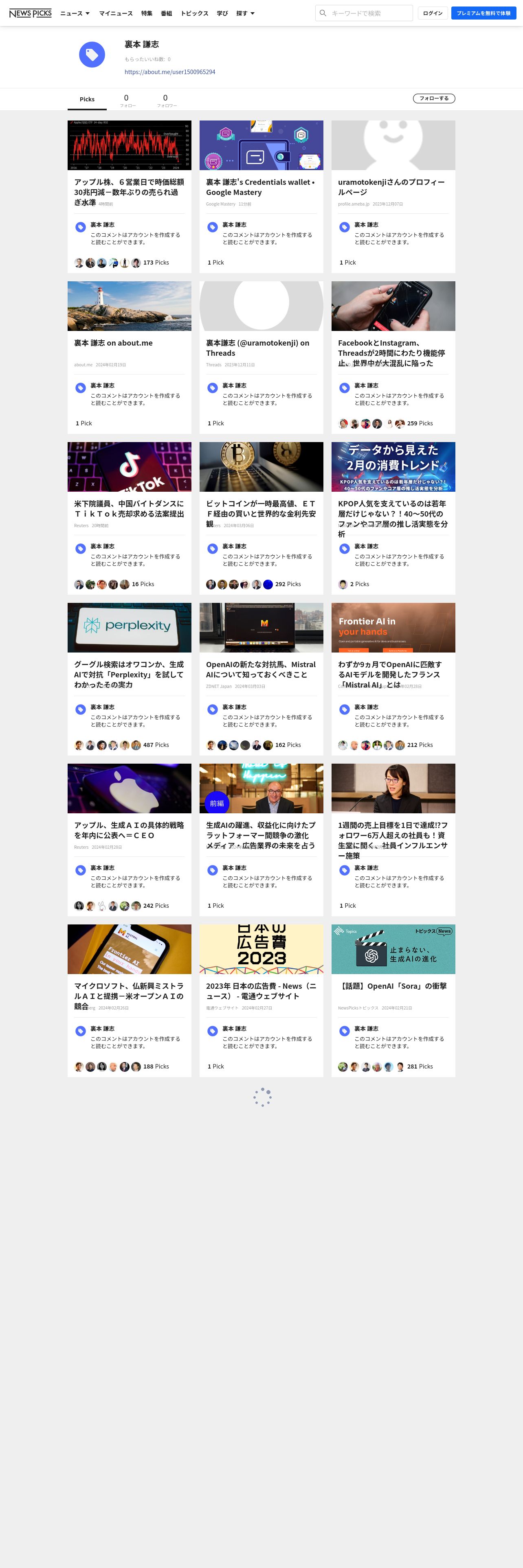
Task: Open the Threads uramotokenji article title
Action: click(x=257, y=348)
